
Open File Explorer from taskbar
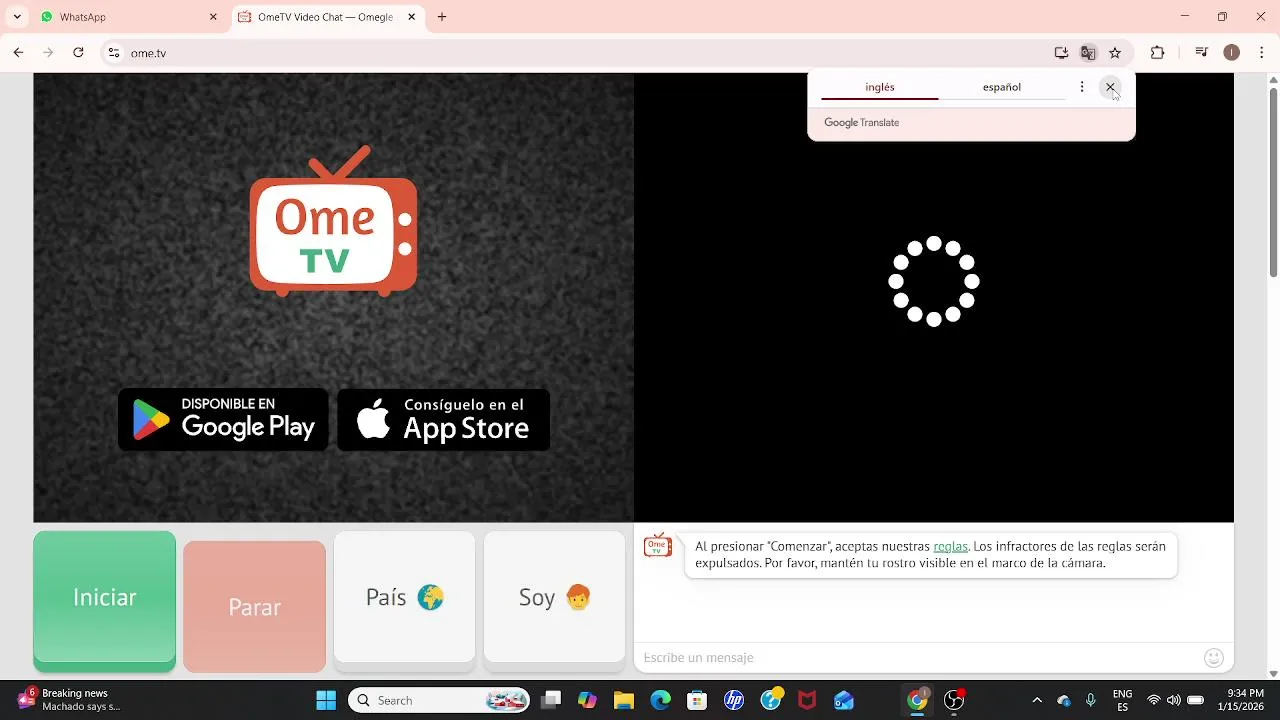pos(624,700)
